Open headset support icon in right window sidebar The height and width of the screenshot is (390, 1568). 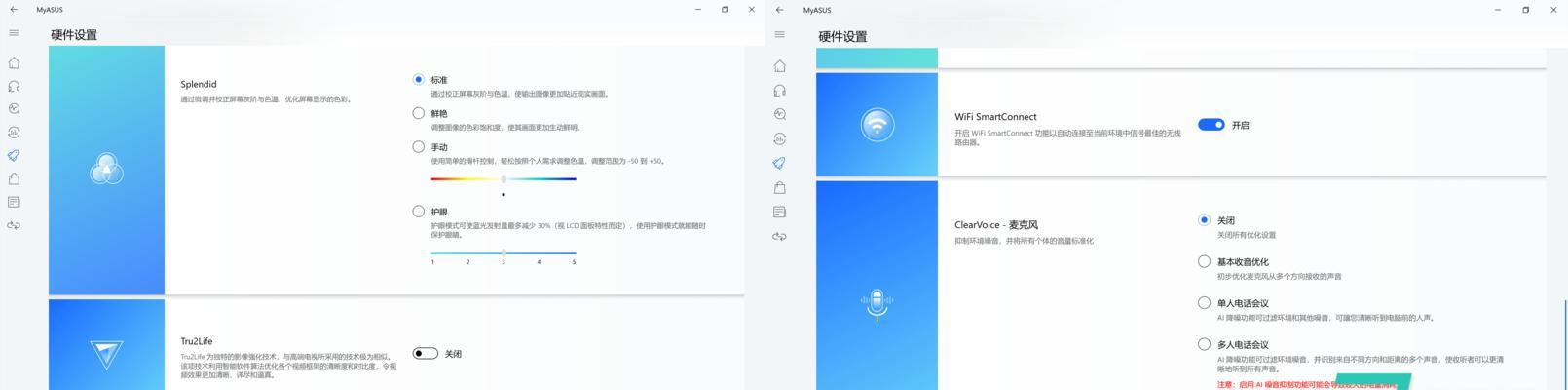point(779,91)
